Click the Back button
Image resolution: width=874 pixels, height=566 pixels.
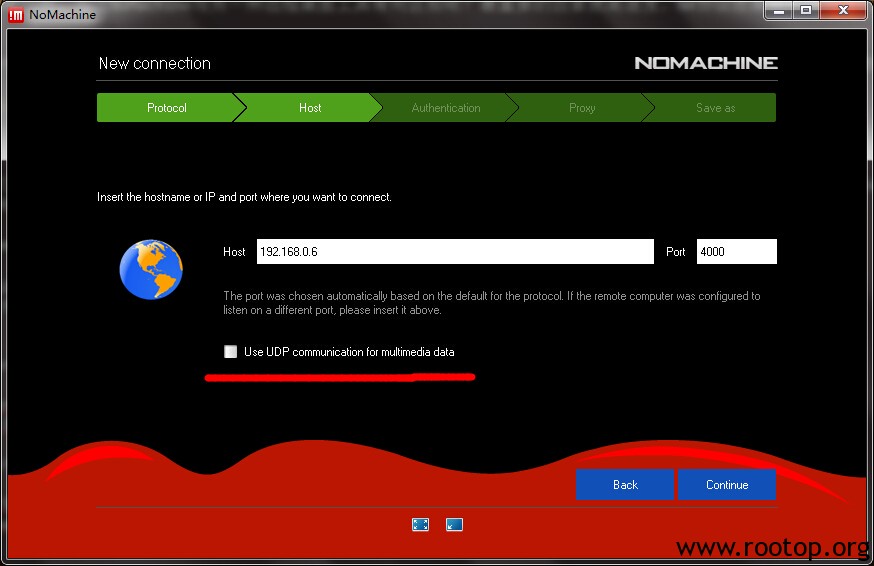pos(625,485)
